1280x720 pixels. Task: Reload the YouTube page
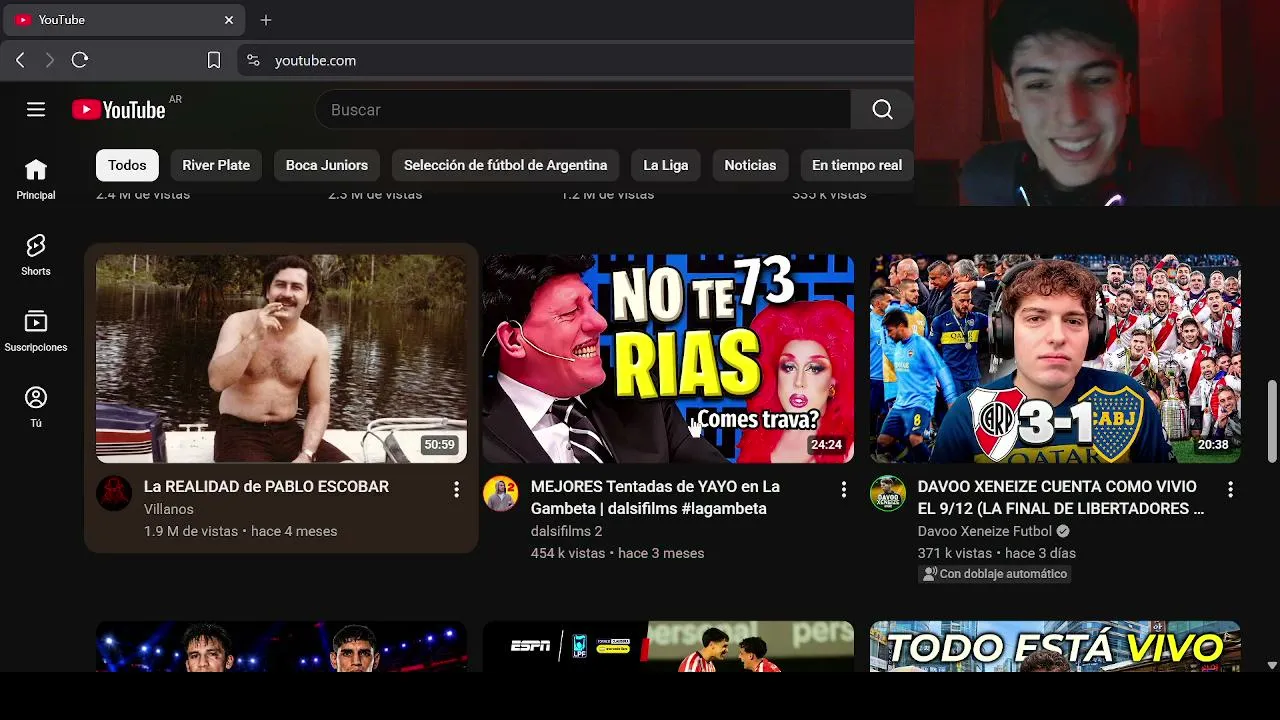click(80, 60)
